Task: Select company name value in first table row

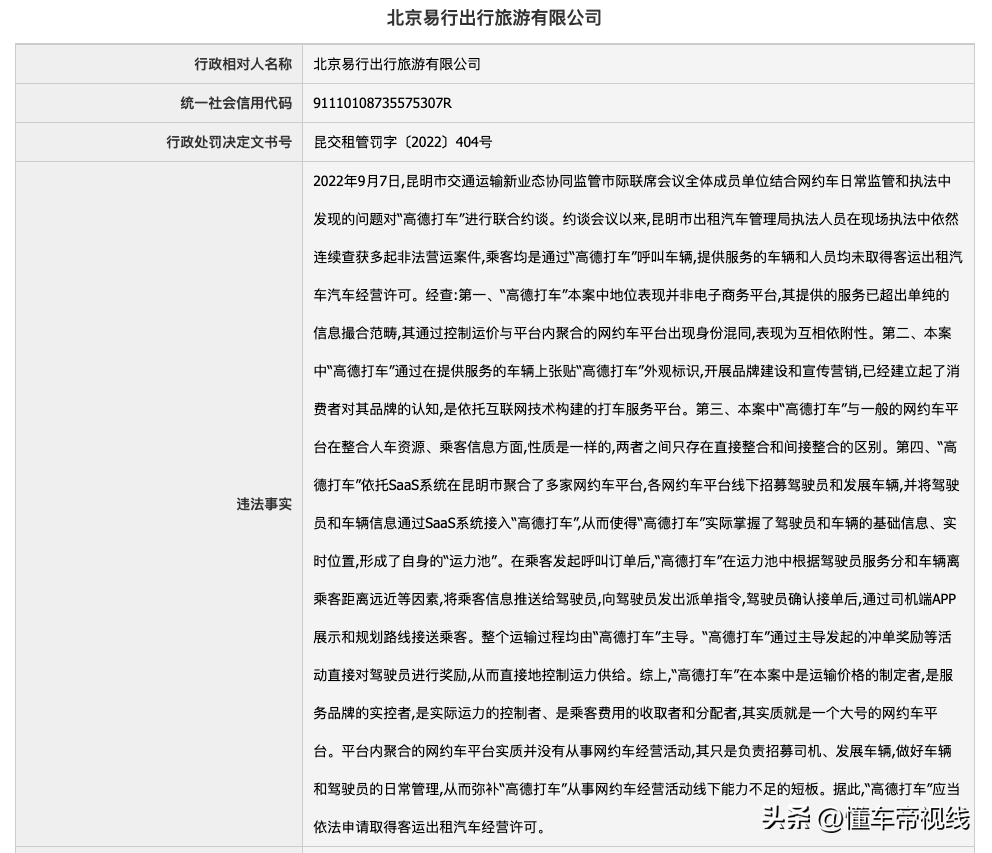Action: [397, 64]
